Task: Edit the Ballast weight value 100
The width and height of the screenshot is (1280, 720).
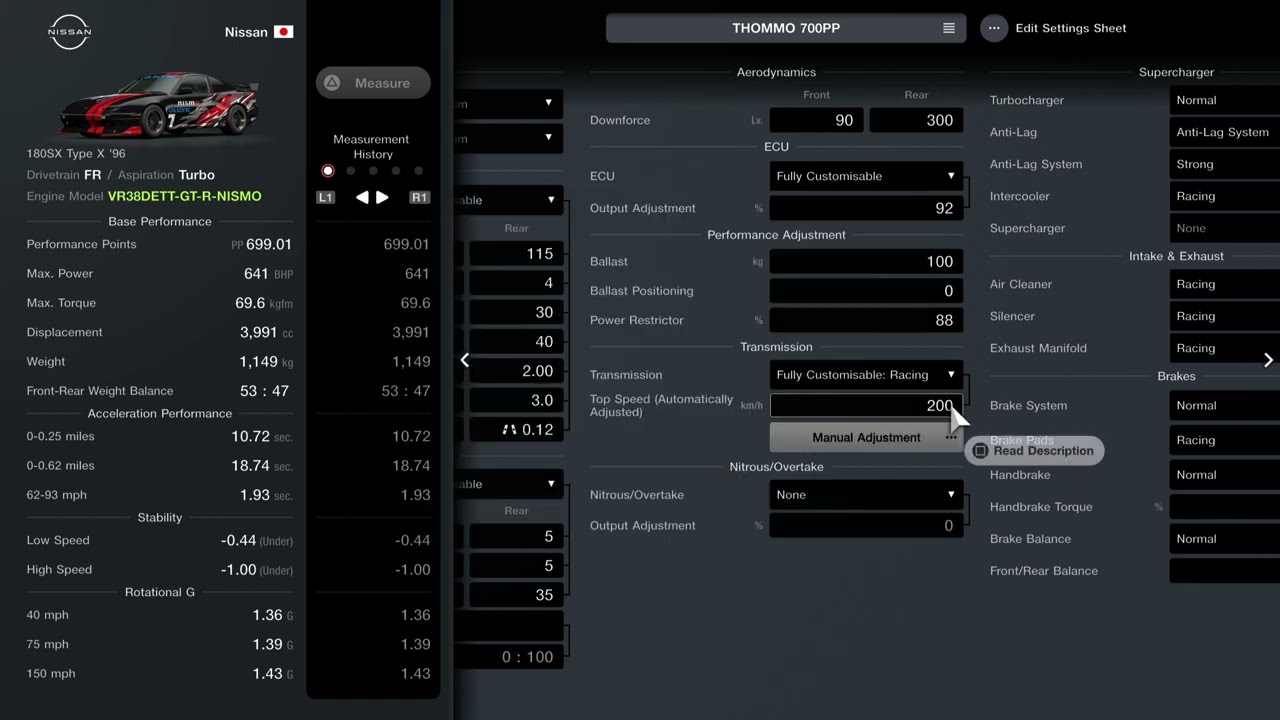Action: pos(866,261)
